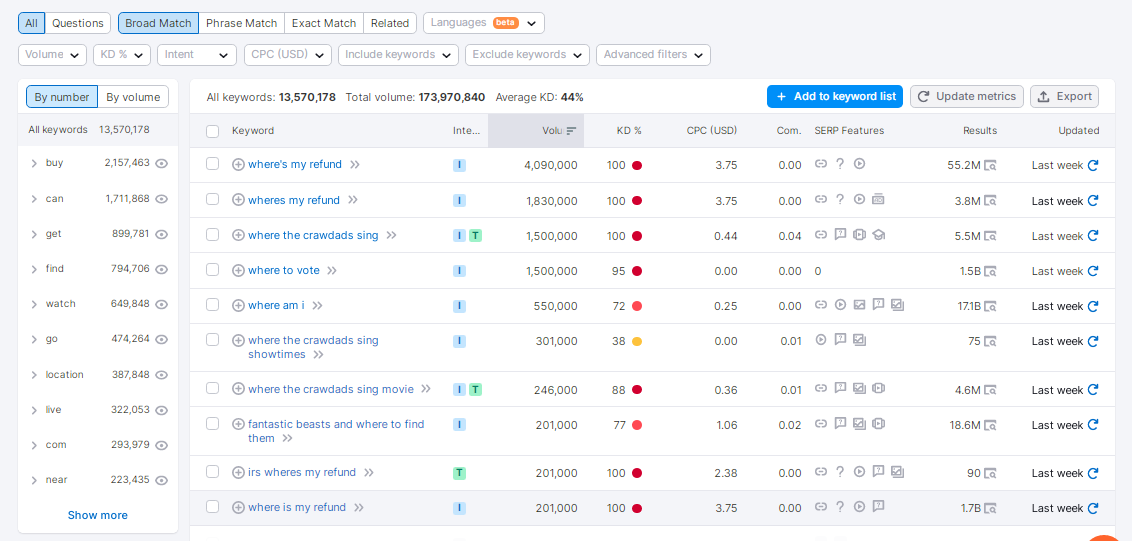Image resolution: width=1132 pixels, height=541 pixels.
Task: Sort by the KD % column header
Action: click(629, 131)
